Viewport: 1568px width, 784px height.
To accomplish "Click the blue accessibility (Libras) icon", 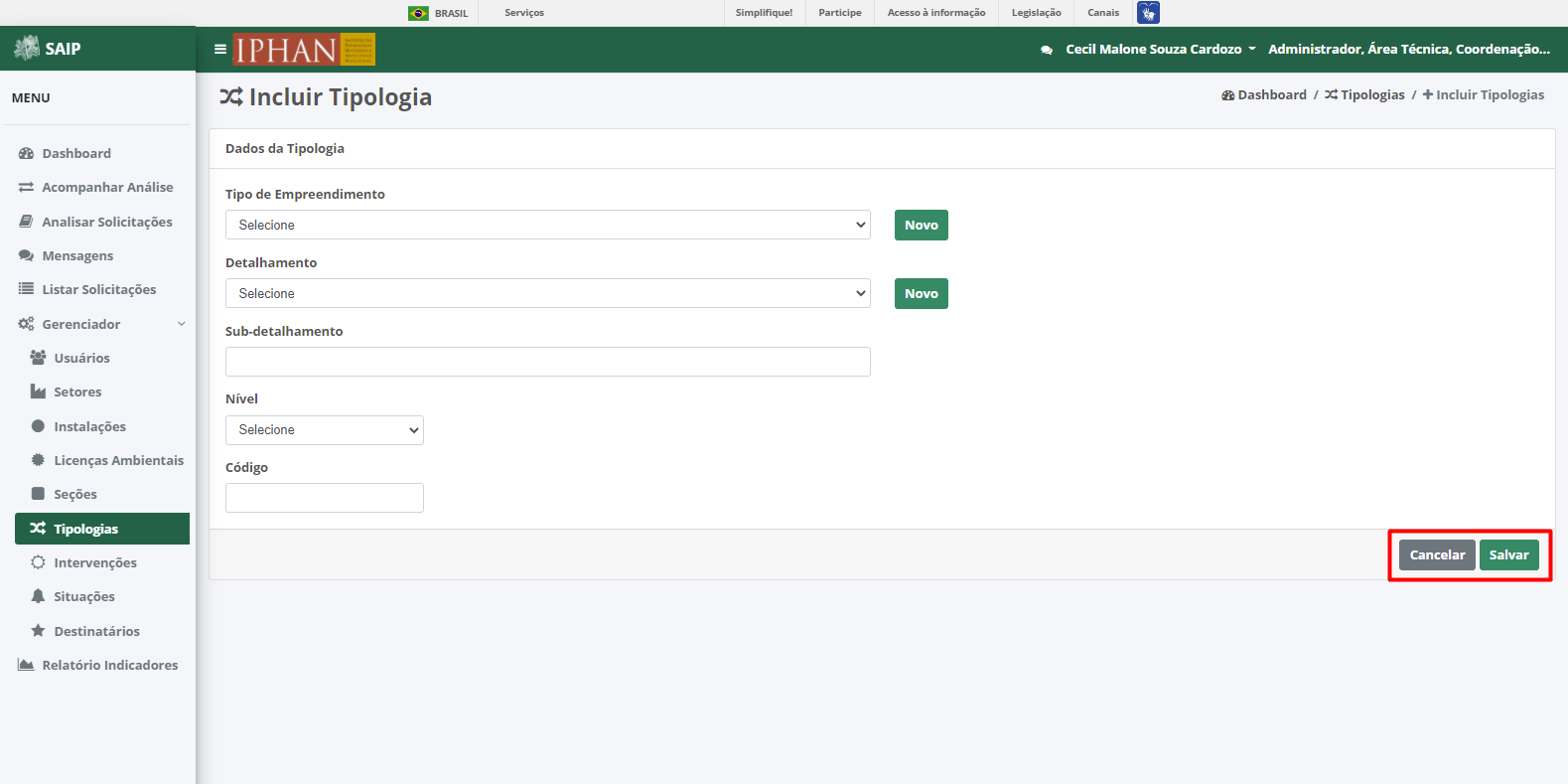I will pyautogui.click(x=1148, y=13).
